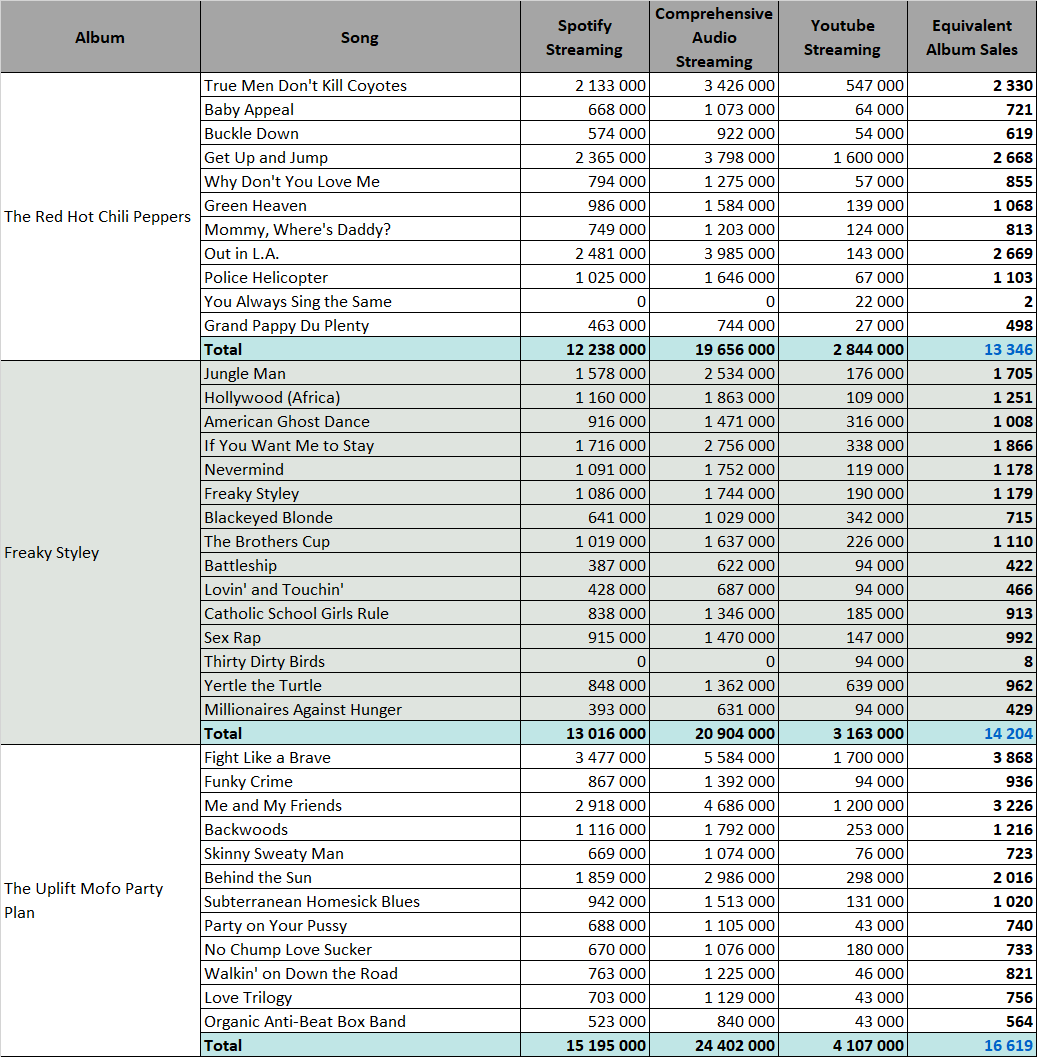Click the Baby Appeal song cell

(360, 109)
